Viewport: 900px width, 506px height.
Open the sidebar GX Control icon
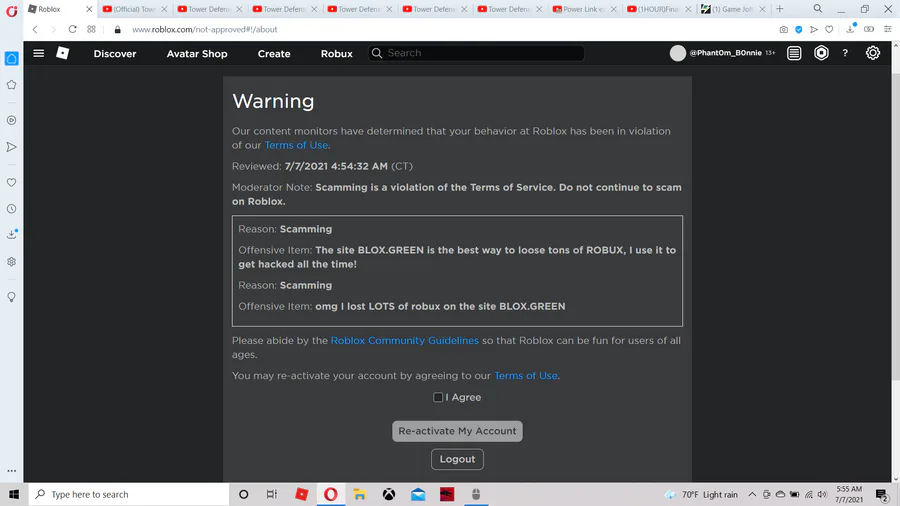11,120
